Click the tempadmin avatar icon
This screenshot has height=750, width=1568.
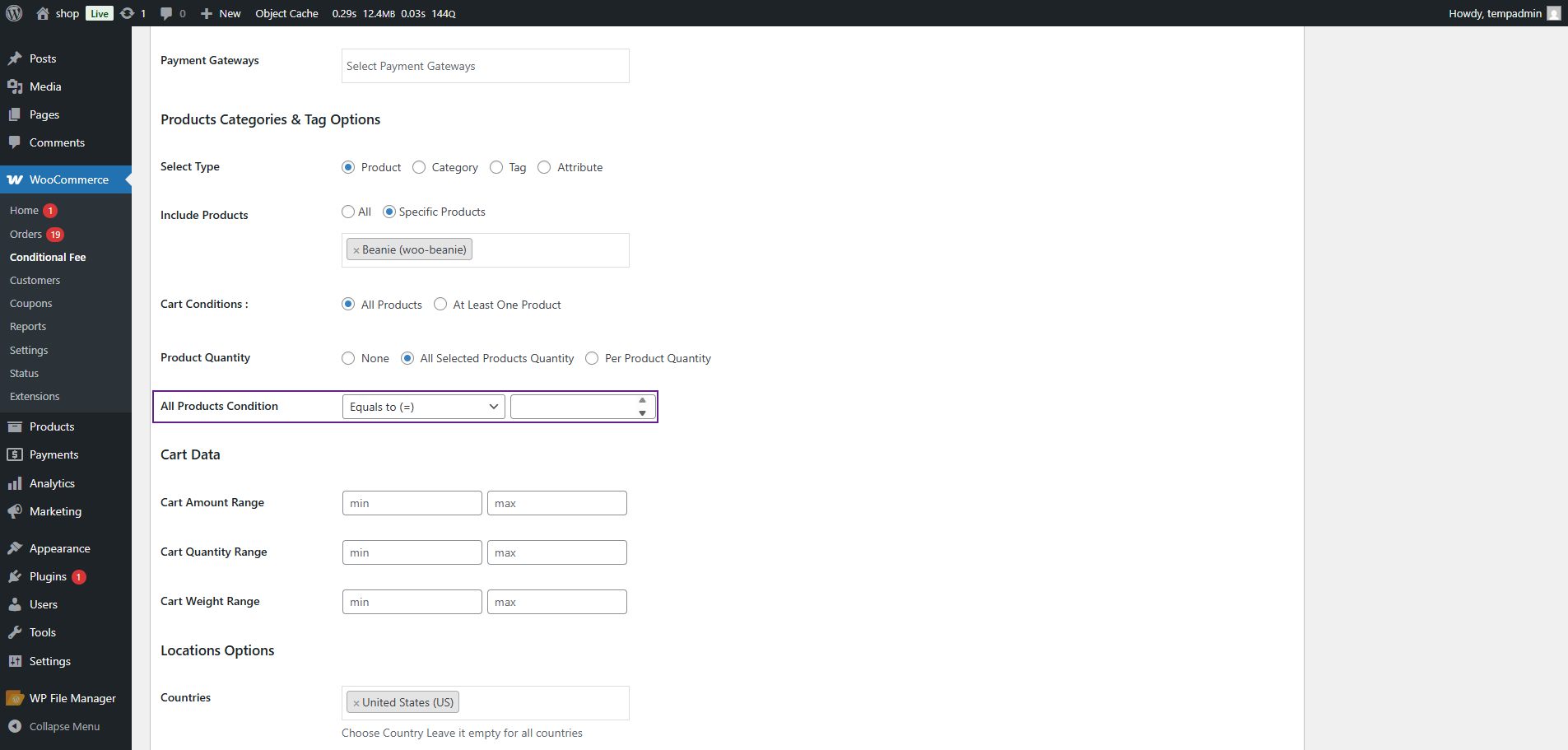coord(1554,13)
